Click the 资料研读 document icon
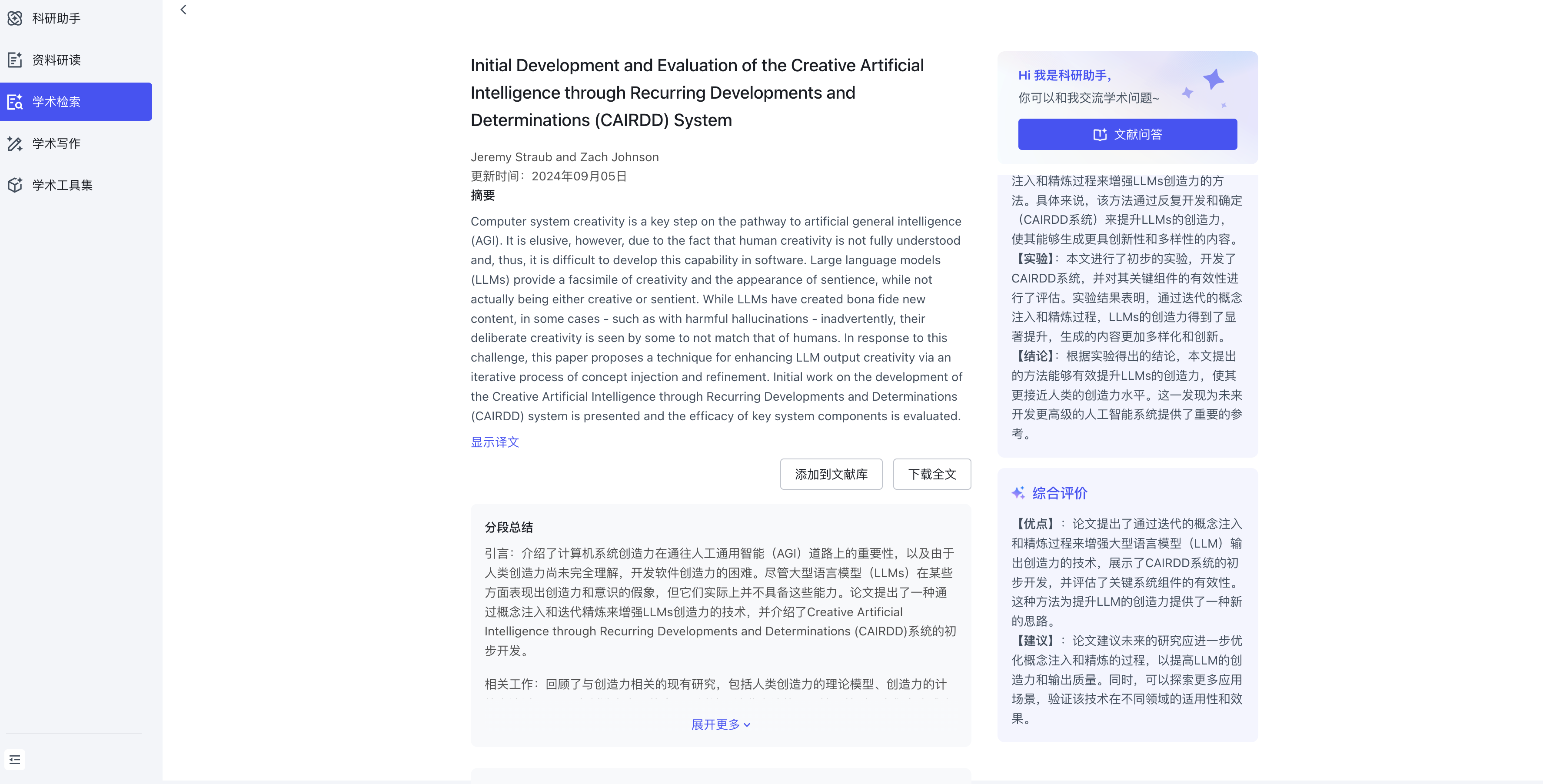This screenshot has width=1543, height=784. pos(15,60)
